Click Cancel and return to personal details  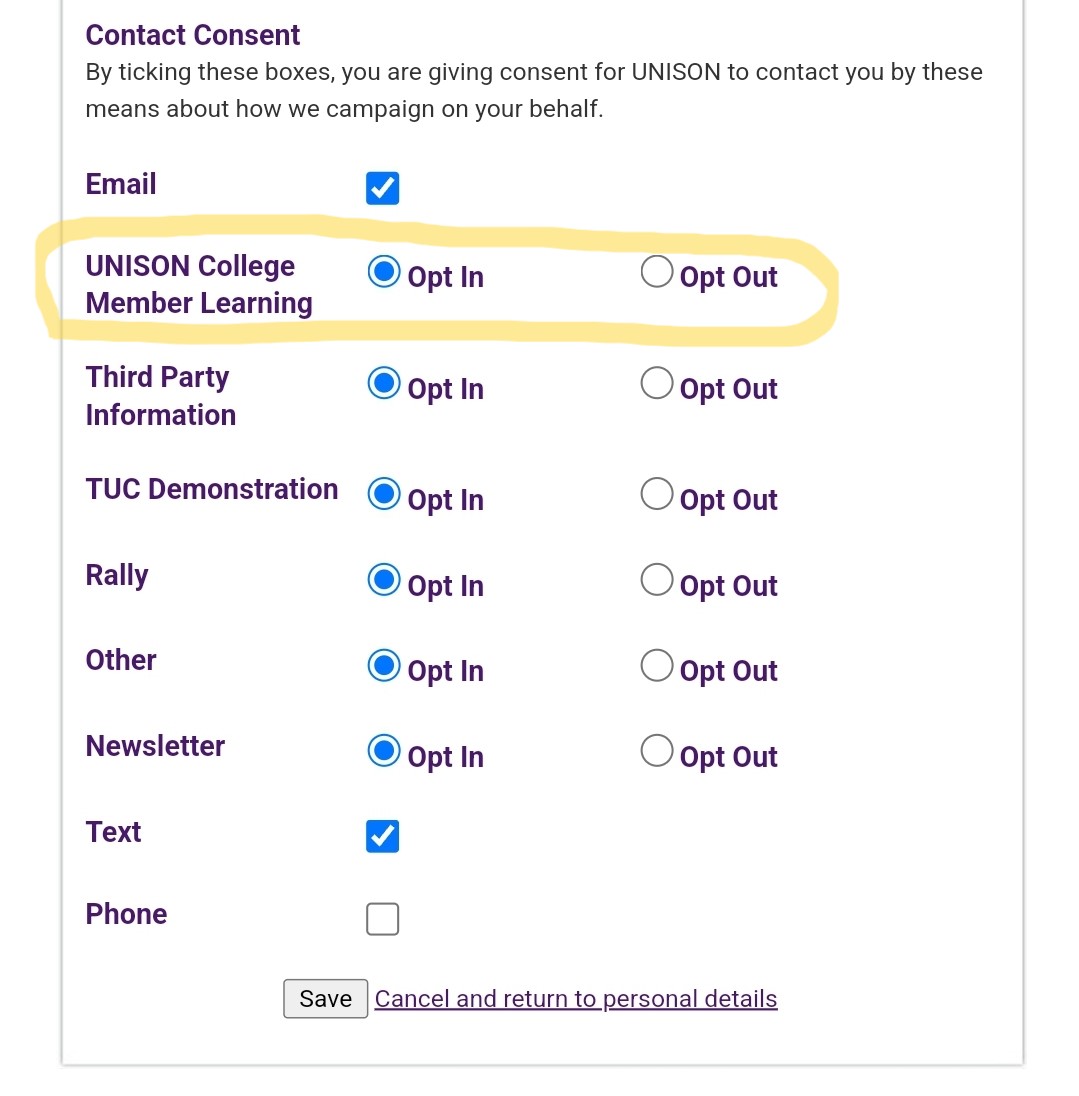click(x=576, y=999)
